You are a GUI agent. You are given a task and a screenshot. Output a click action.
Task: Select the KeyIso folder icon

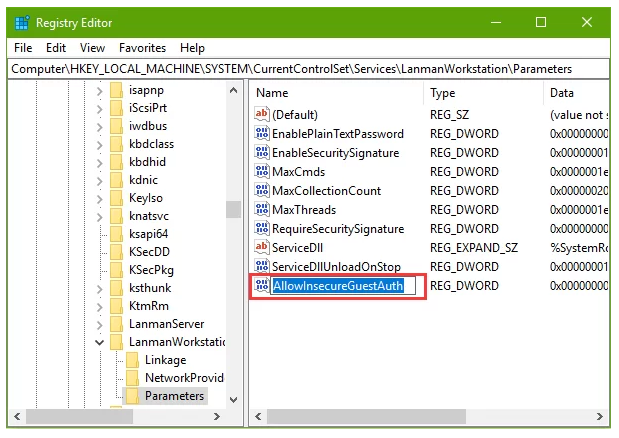point(116,198)
